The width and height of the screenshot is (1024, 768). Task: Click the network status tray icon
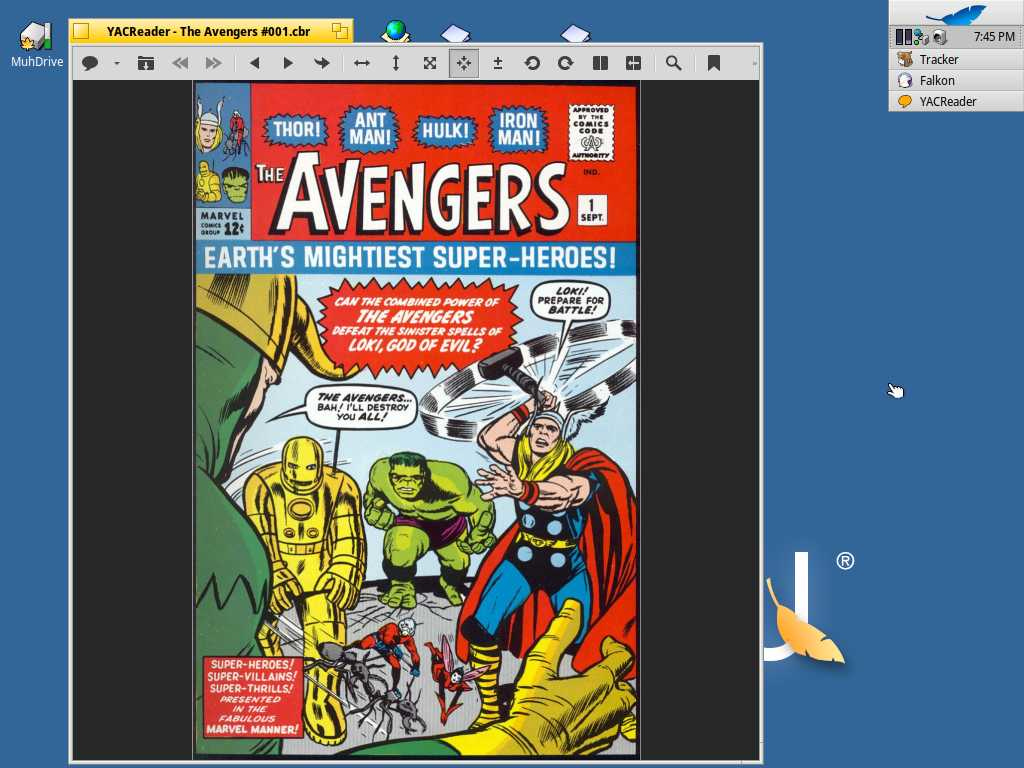point(921,37)
